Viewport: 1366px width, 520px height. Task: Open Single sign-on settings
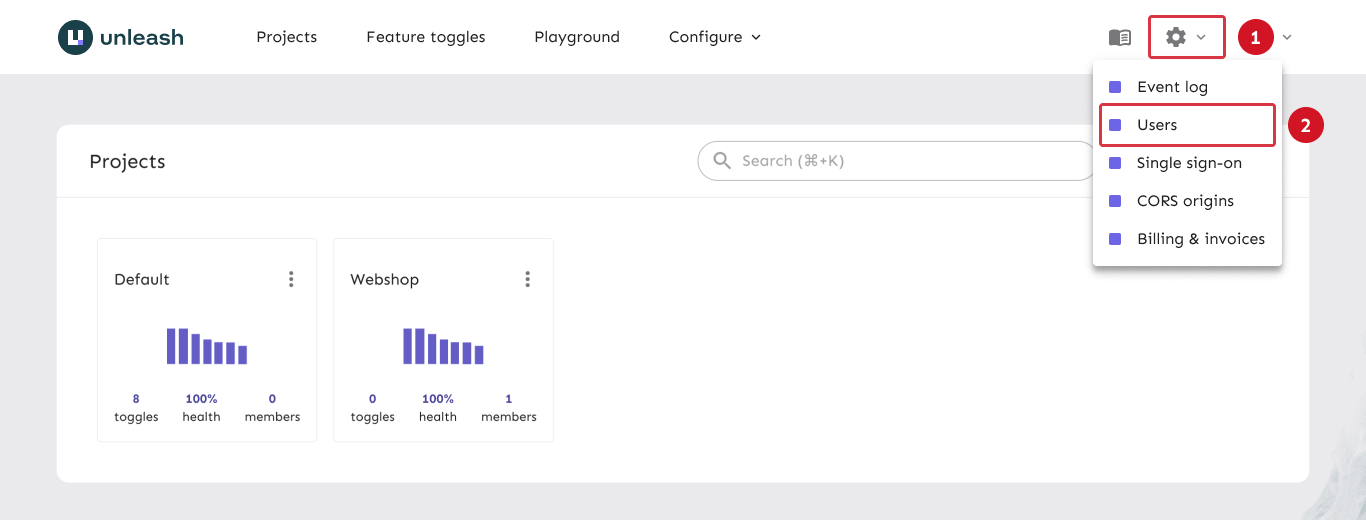(1189, 163)
